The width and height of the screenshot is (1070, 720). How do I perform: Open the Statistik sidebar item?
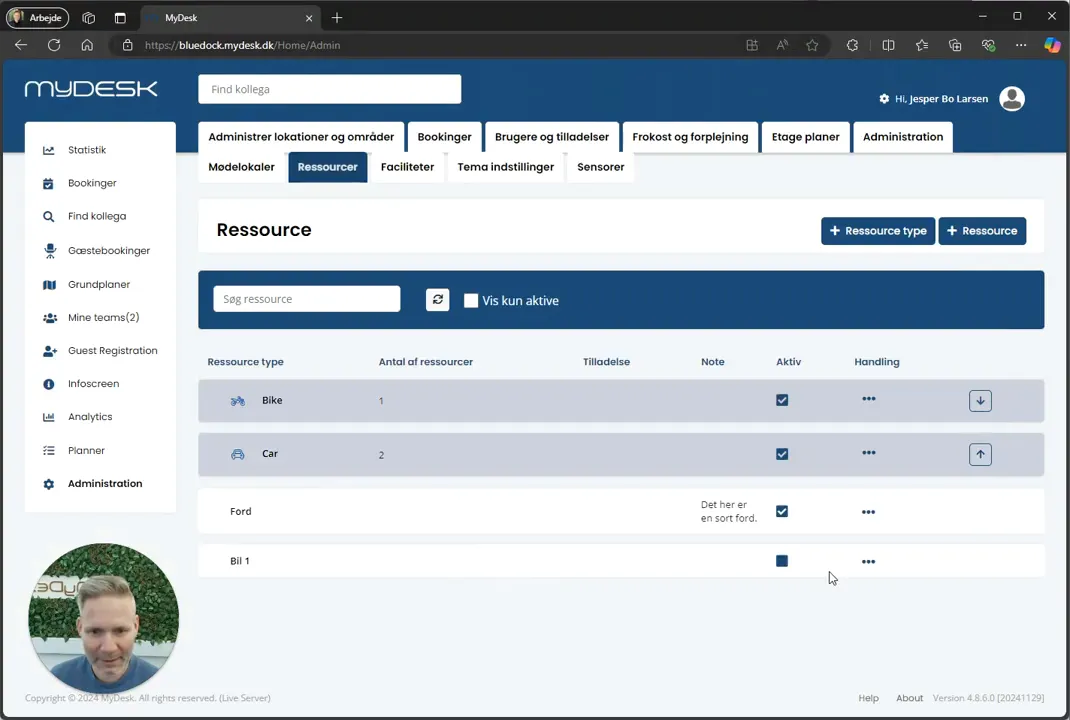pos(87,150)
